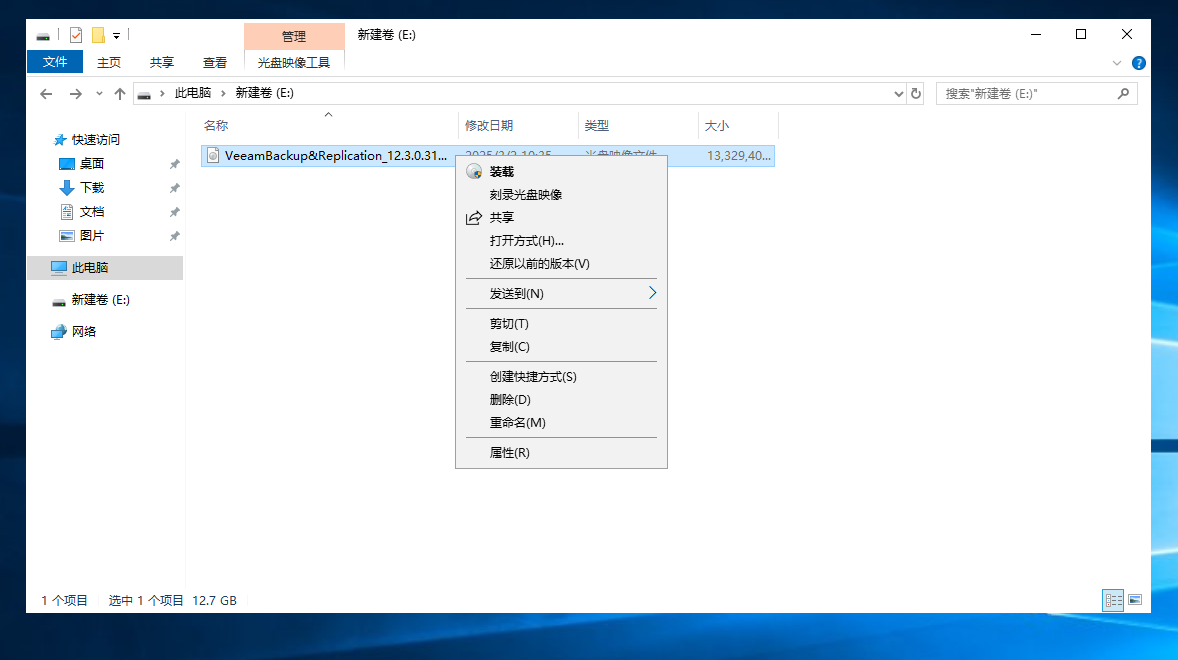Go forward with the right arrow
Viewport: 1178px width, 660px height.
[75, 93]
